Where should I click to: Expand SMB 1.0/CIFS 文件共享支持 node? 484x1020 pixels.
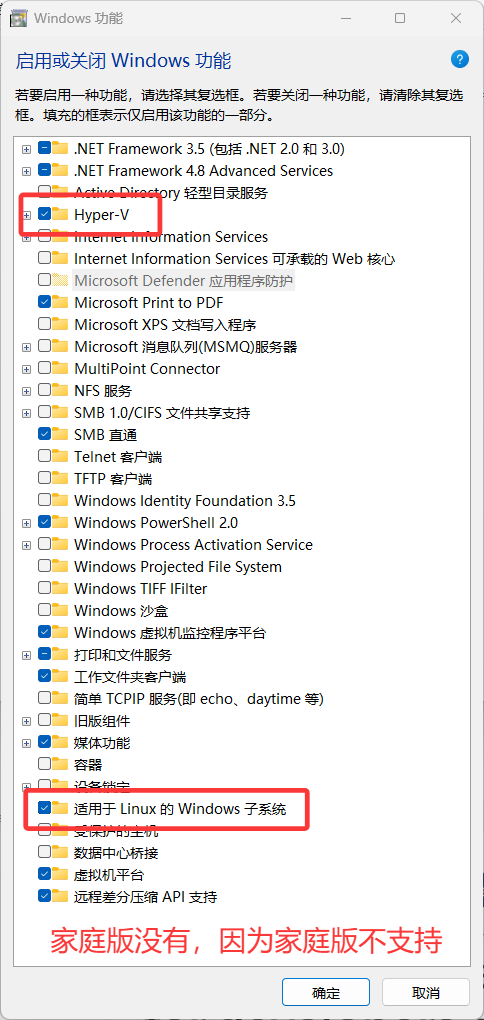click(26, 413)
